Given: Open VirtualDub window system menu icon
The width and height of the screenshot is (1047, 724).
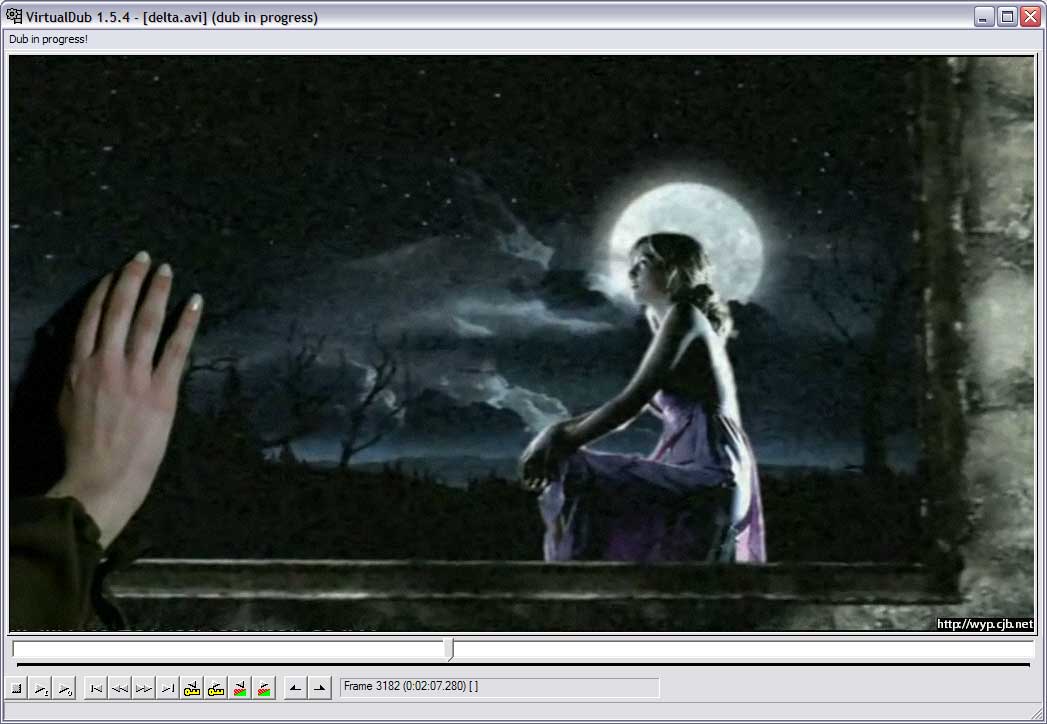Looking at the screenshot, I should (13, 16).
